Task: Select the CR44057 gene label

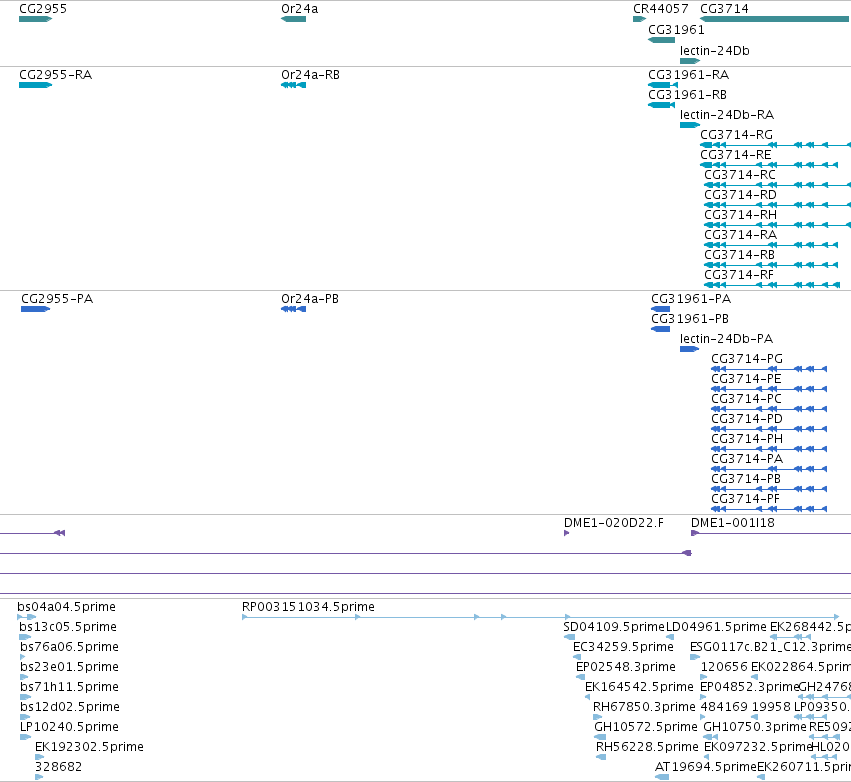Action: point(661,9)
